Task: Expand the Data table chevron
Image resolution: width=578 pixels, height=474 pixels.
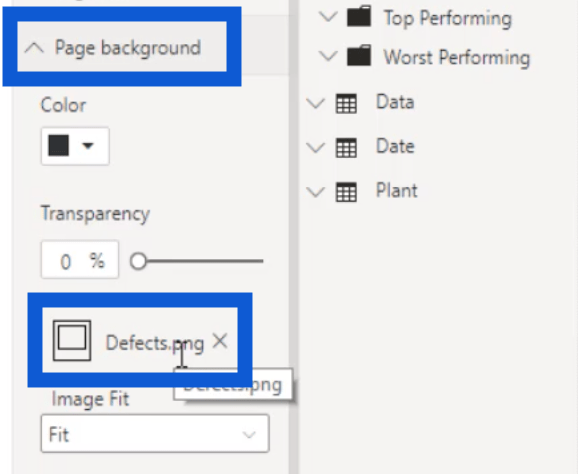Action: 316,103
